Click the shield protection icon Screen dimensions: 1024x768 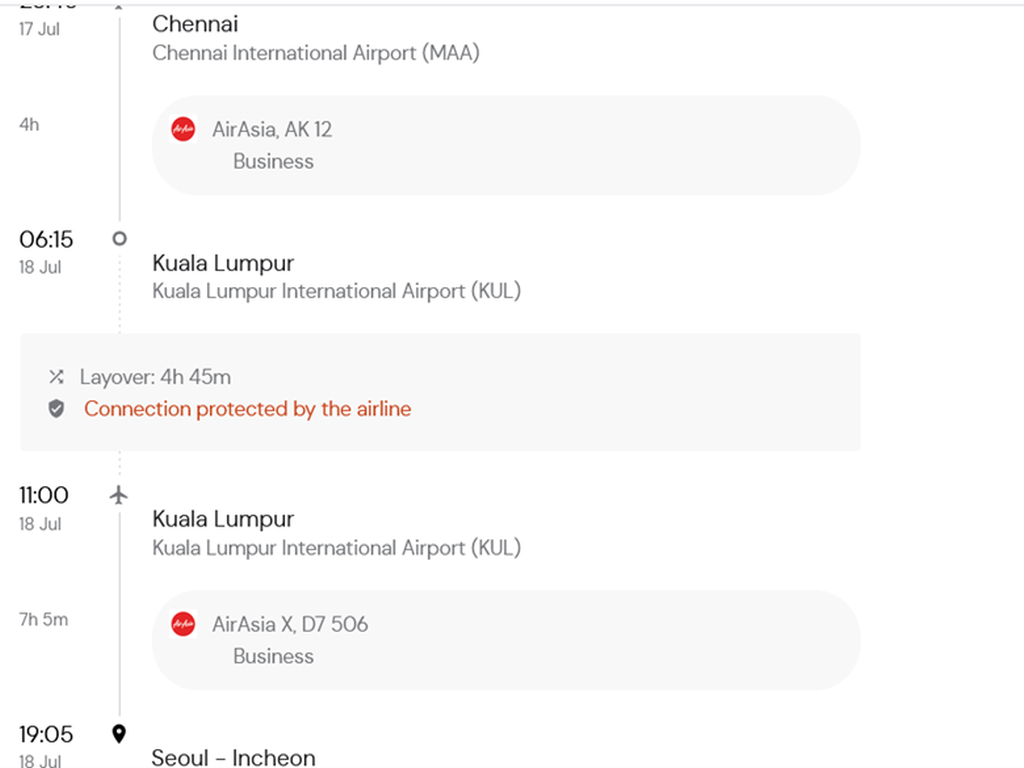(56, 409)
